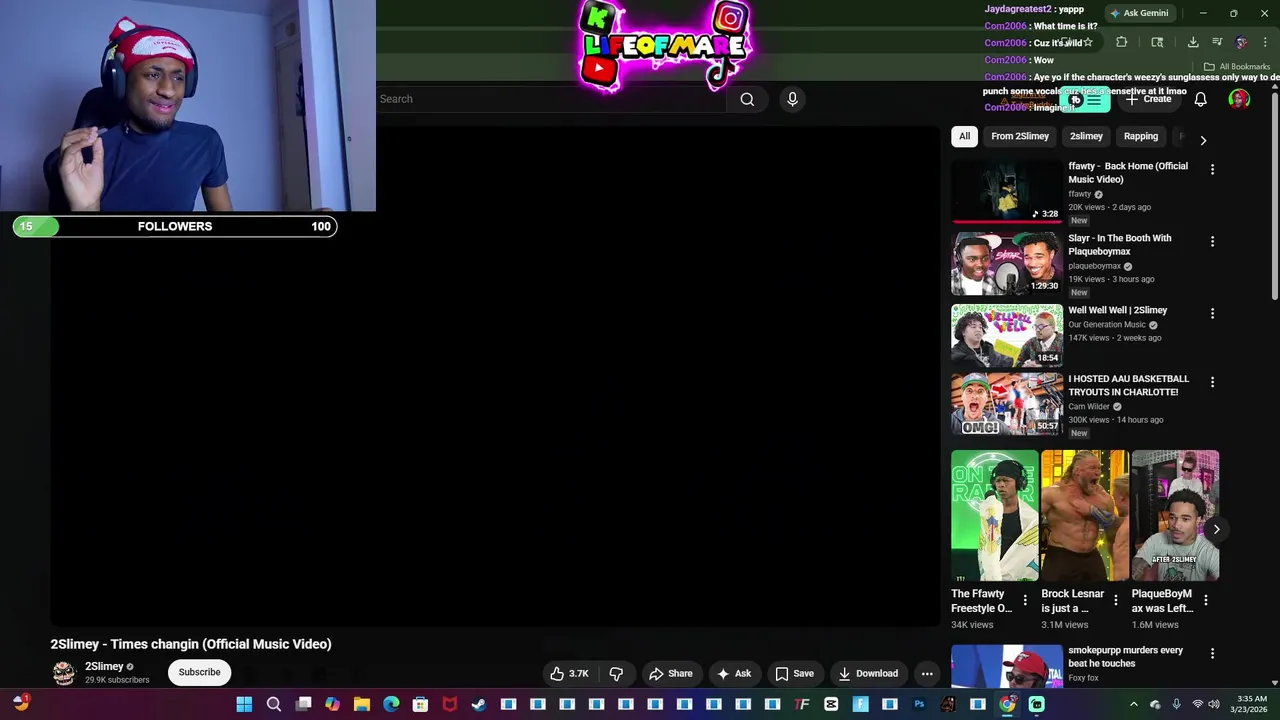Viewport: 1280px width, 720px height.
Task: Share the video
Action: [x=671, y=674]
